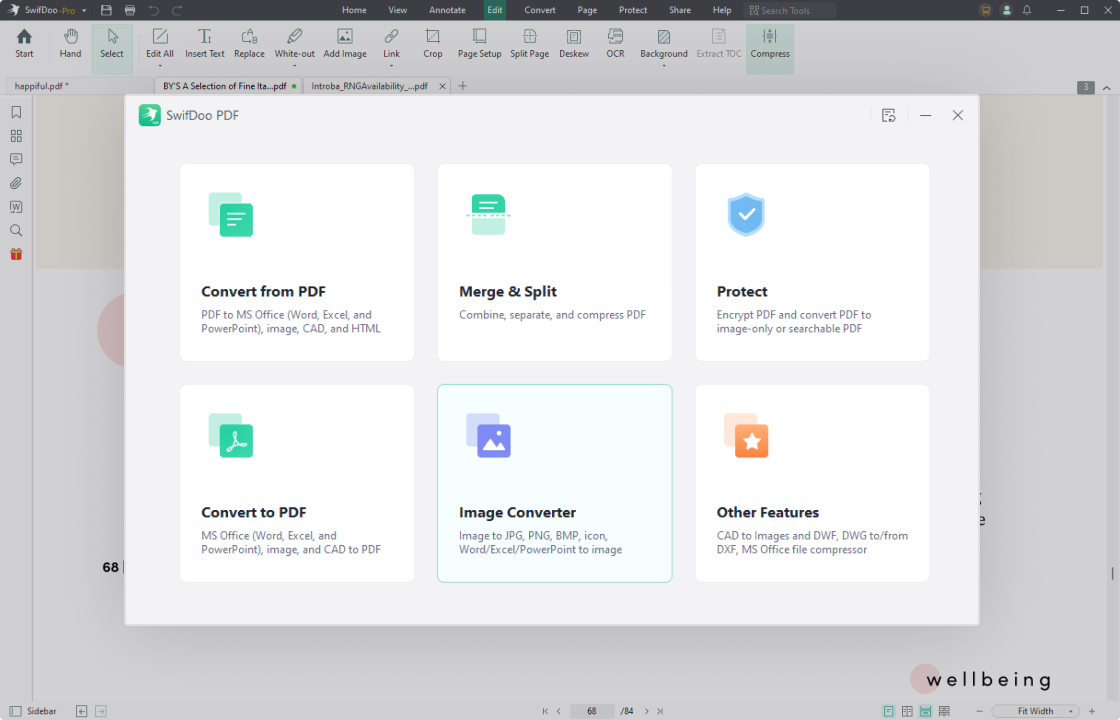This screenshot has width=1120, height=720.
Task: Open the history icon in SwifDoo PDF dialog header
Action: pyautogui.click(x=889, y=115)
